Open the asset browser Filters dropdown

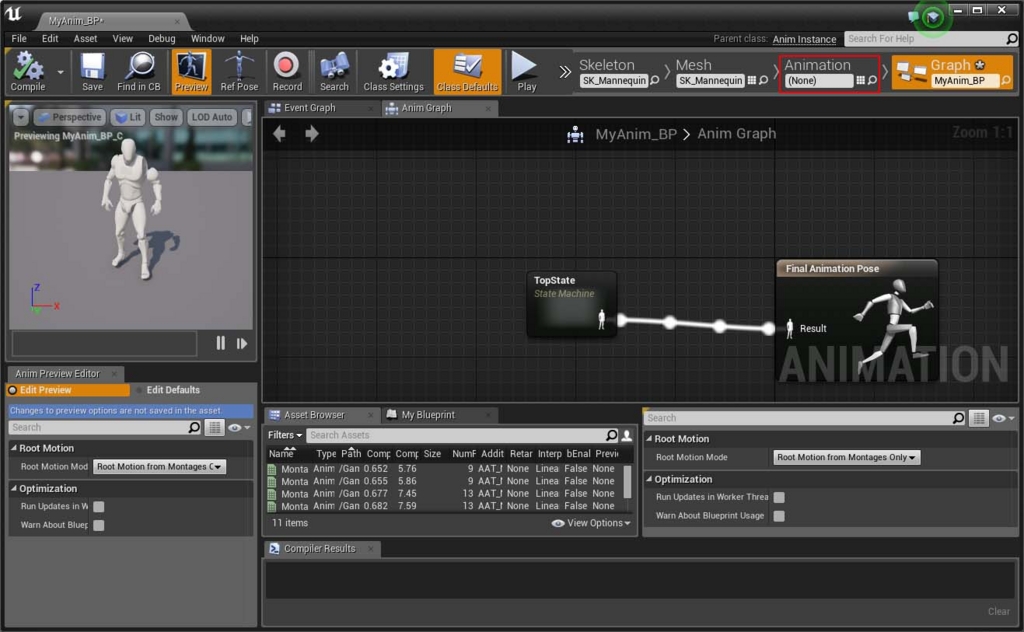point(285,435)
